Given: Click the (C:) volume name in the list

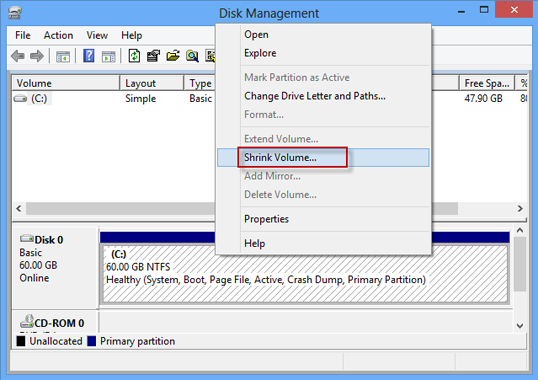Looking at the screenshot, I should [x=39, y=98].
